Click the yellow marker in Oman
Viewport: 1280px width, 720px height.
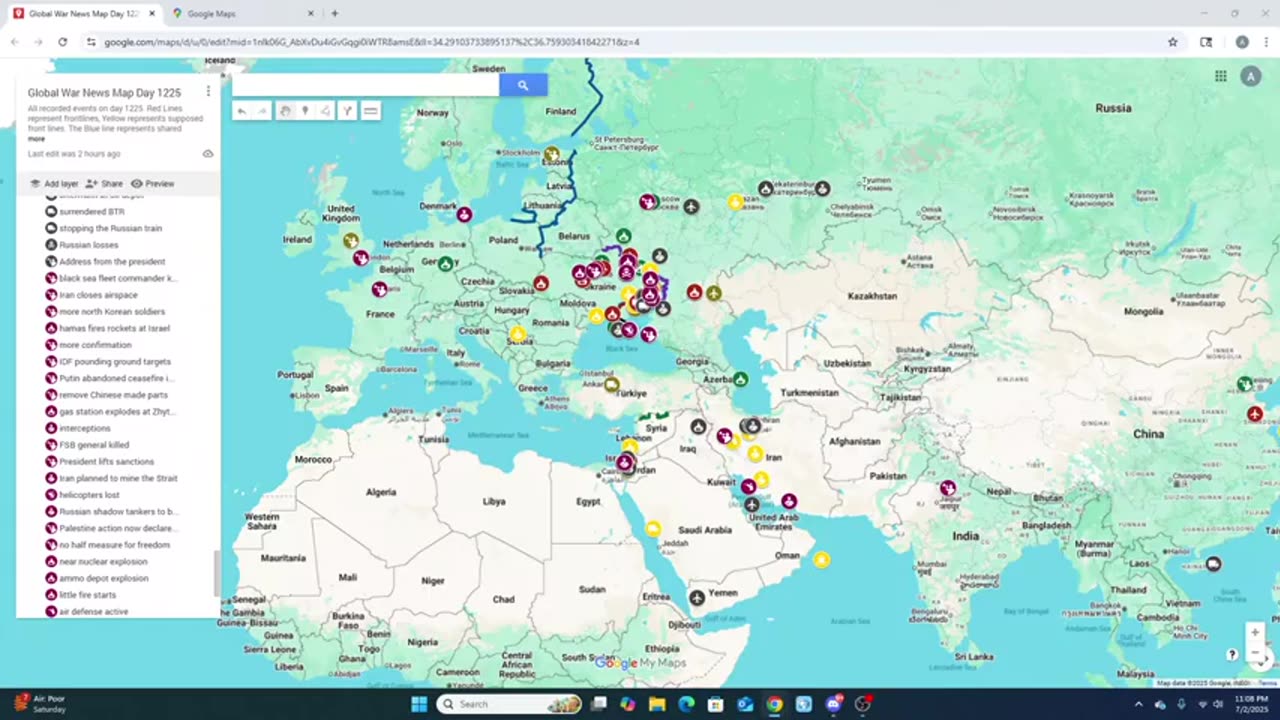821,560
